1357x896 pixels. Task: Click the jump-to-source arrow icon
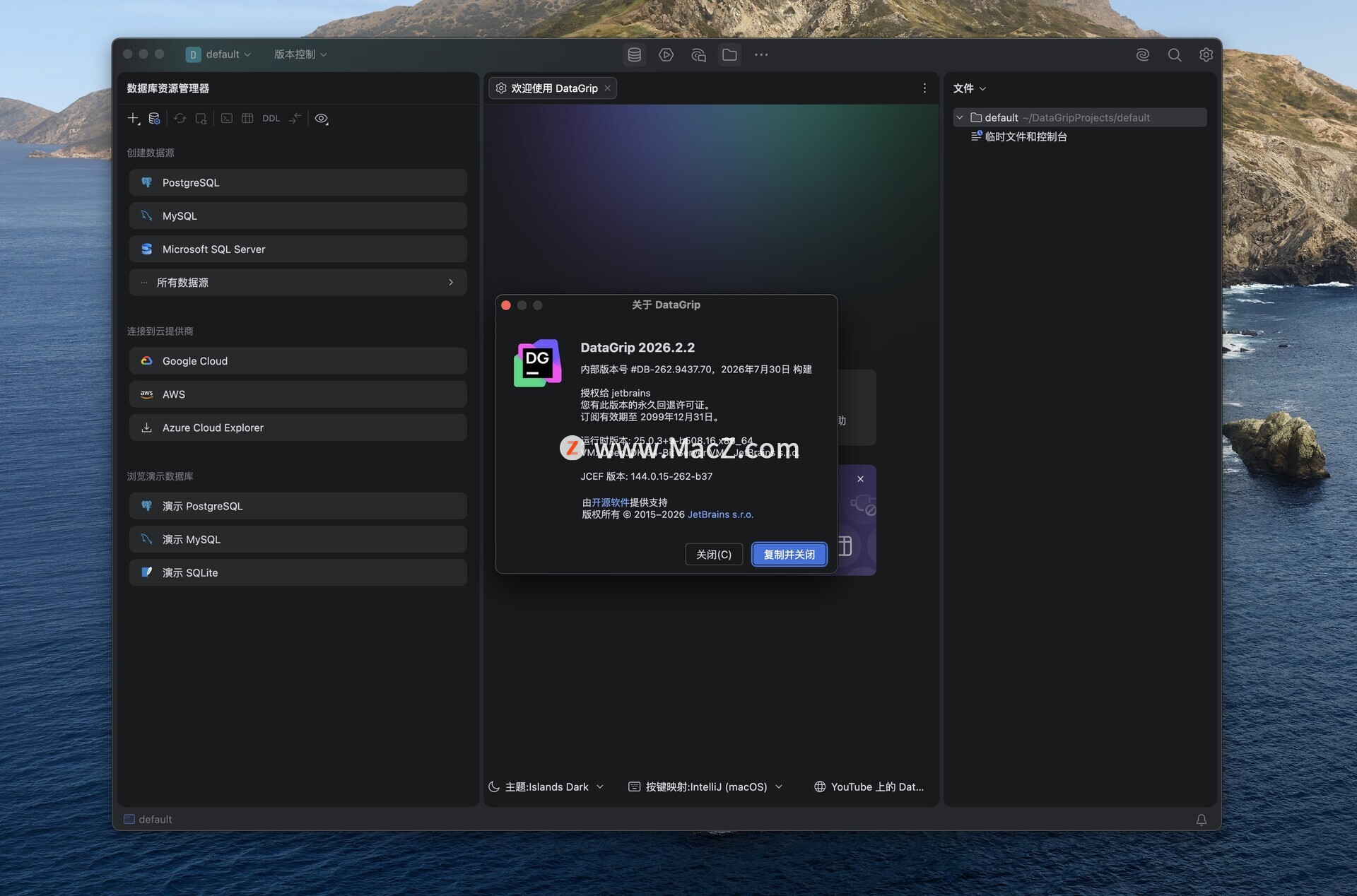pyautogui.click(x=295, y=118)
